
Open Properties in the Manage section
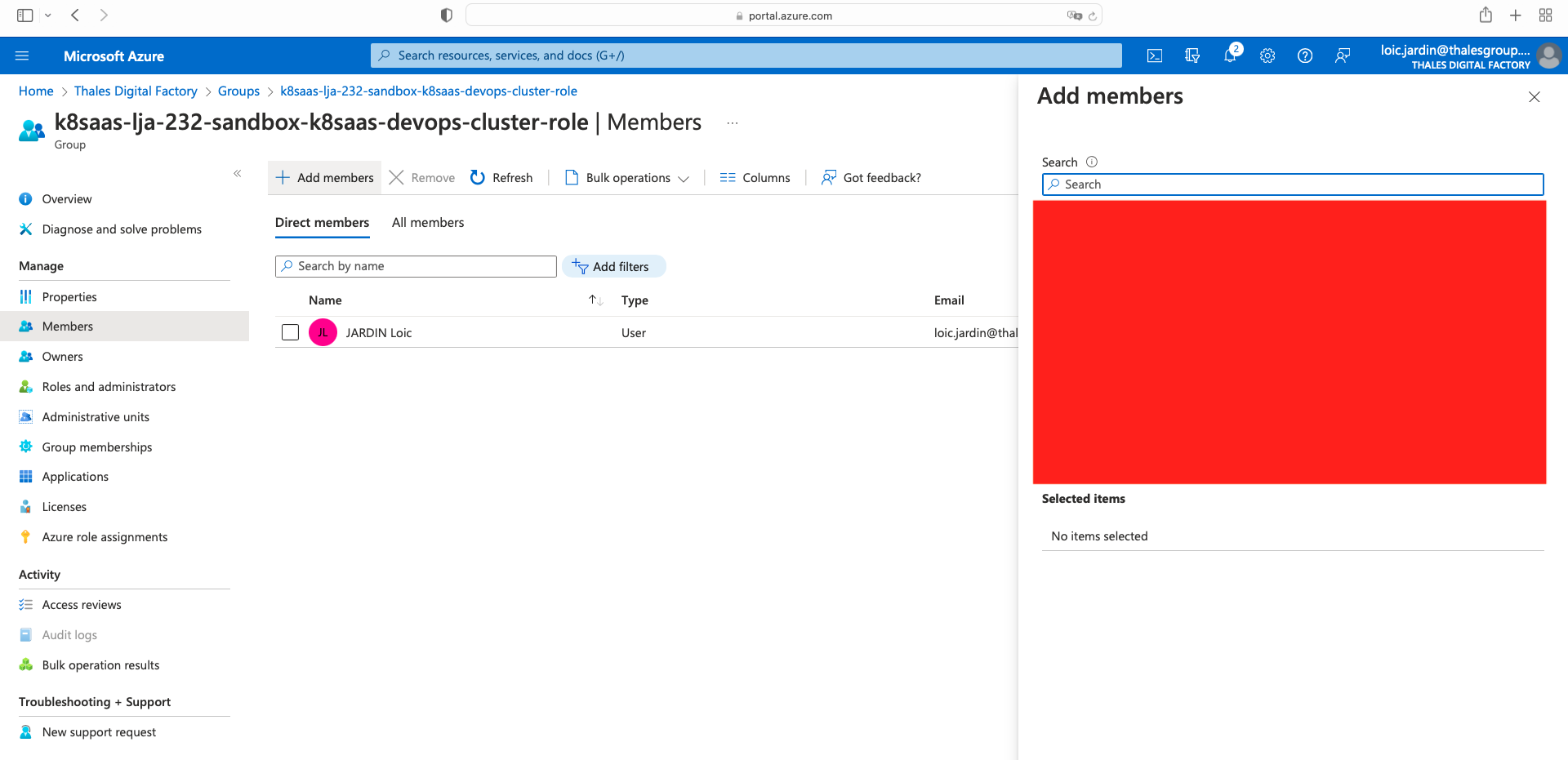[x=69, y=297]
